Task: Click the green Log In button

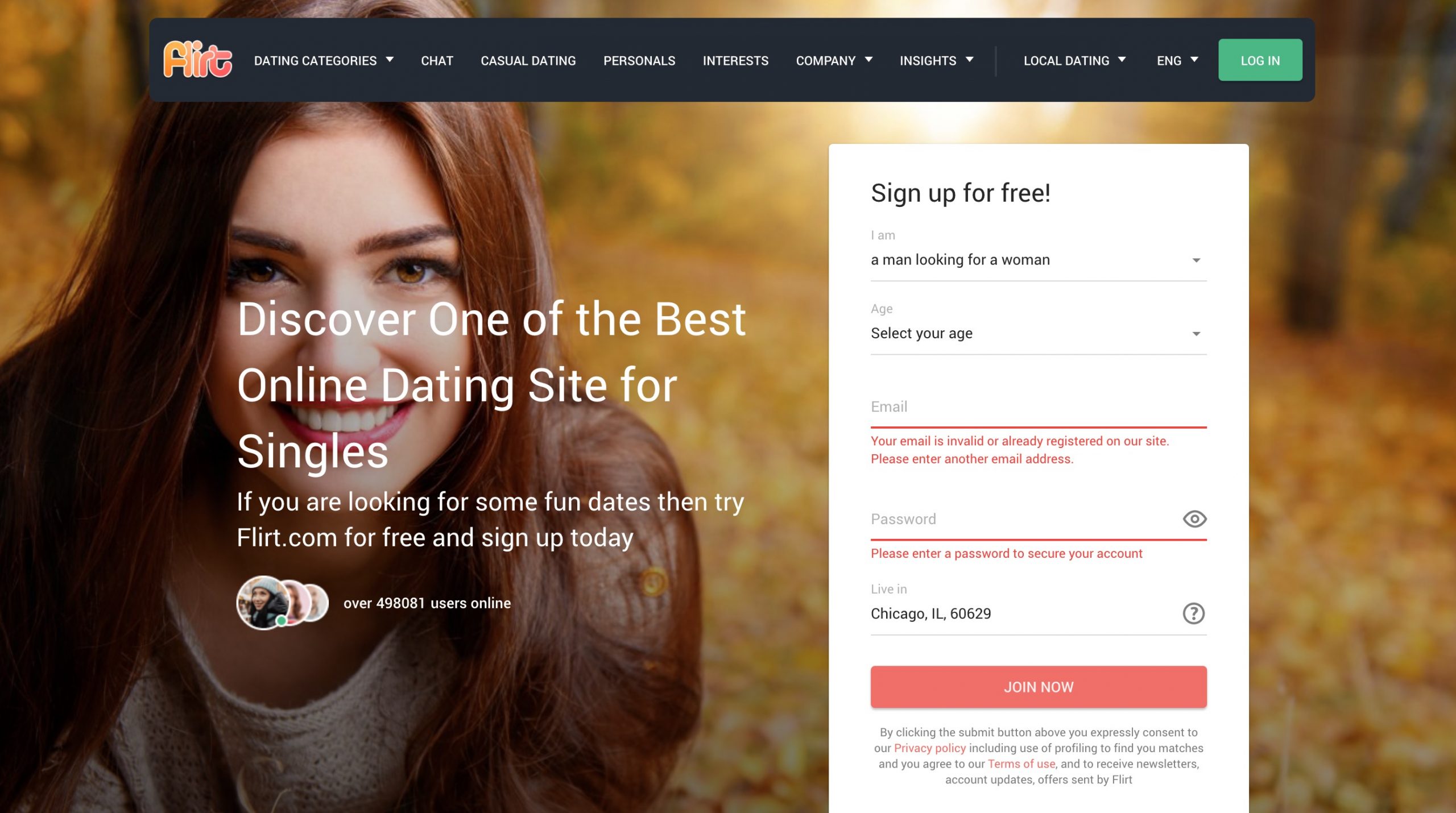Action: pyautogui.click(x=1260, y=60)
